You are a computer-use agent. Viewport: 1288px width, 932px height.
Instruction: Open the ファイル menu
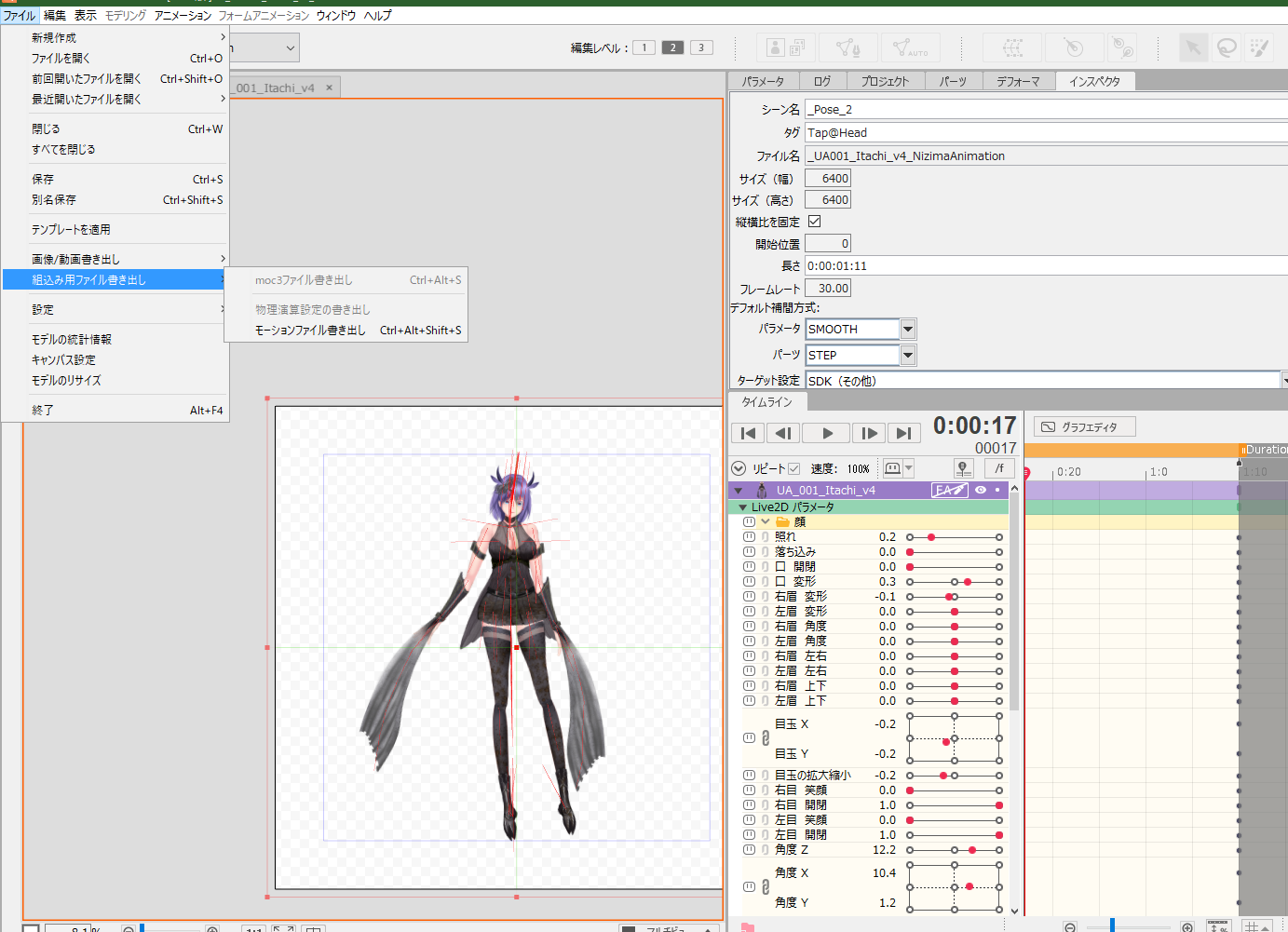click(19, 16)
